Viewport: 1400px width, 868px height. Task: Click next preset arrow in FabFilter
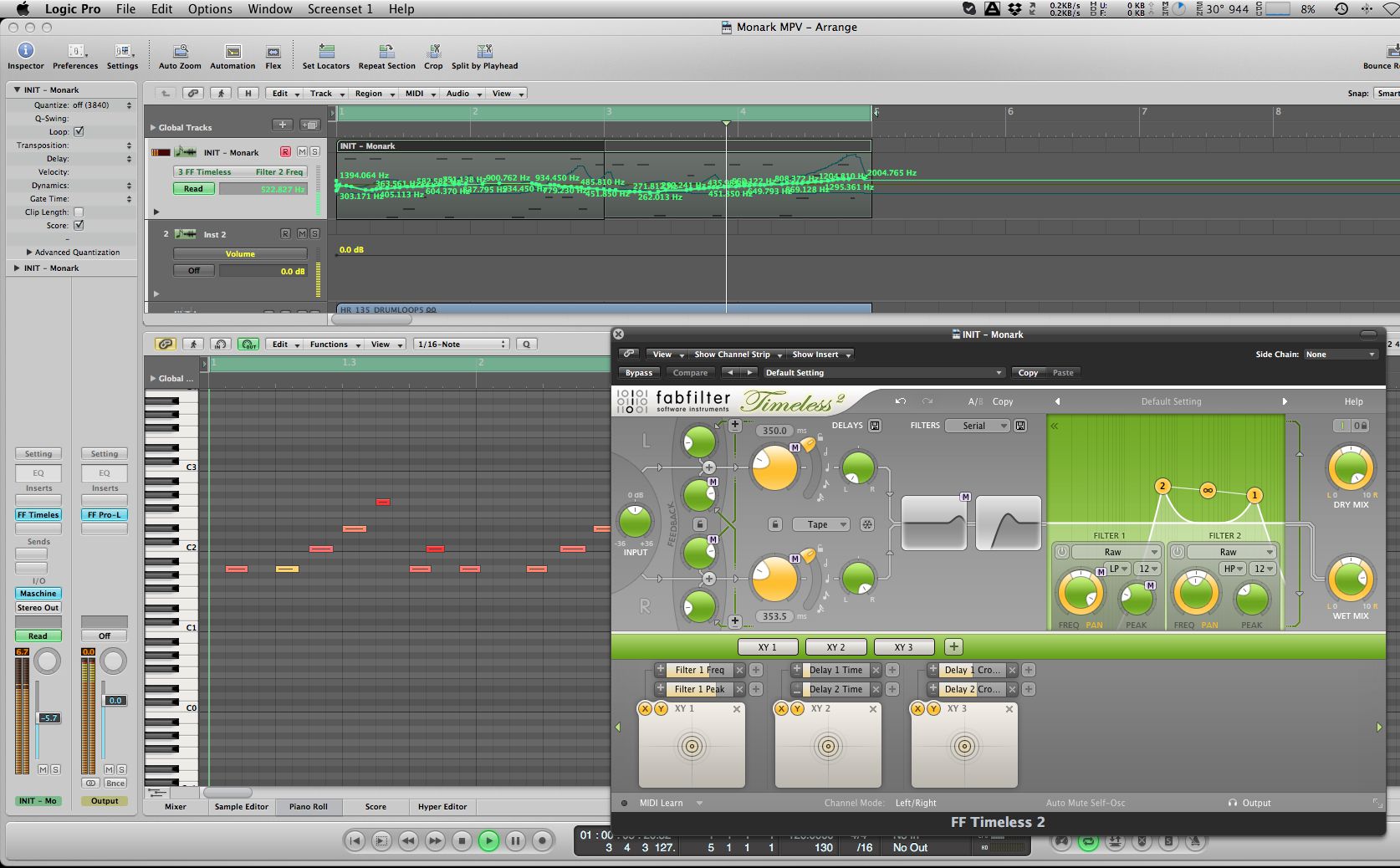tap(1285, 401)
